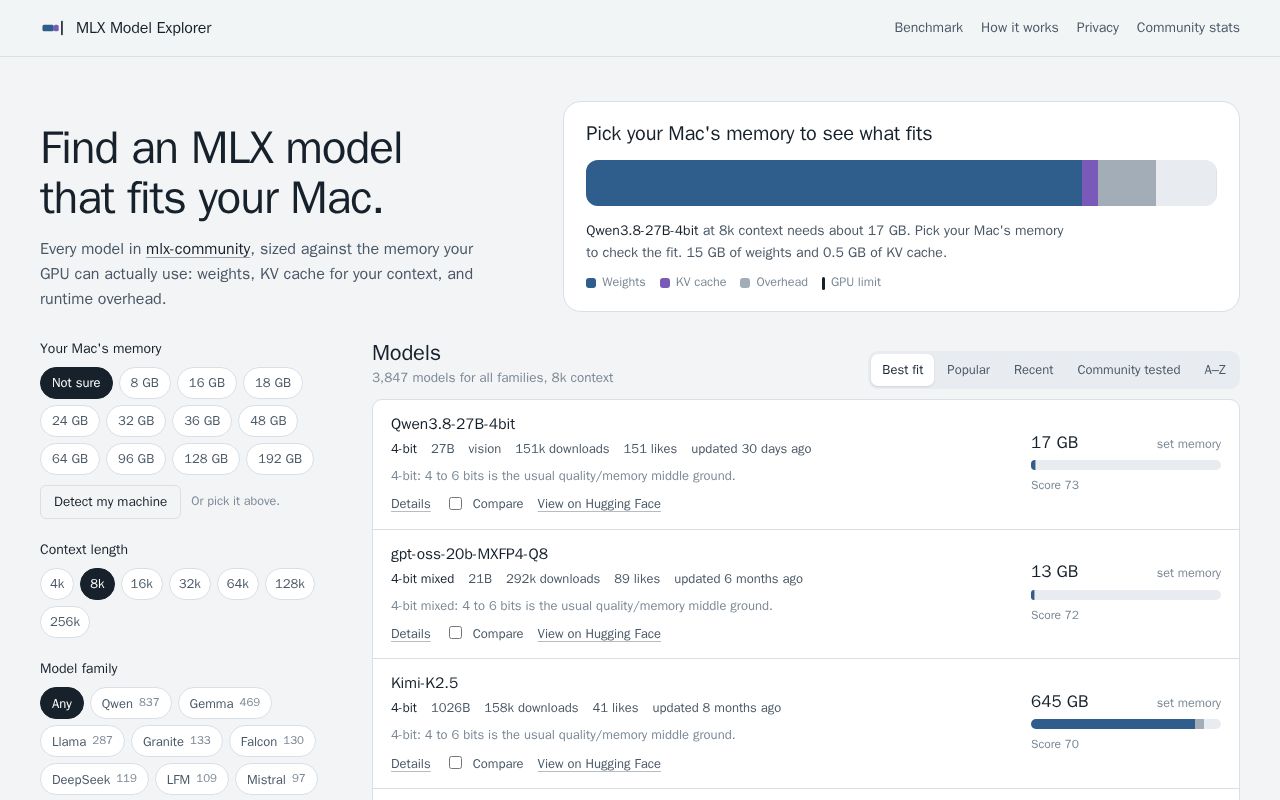1280x800 pixels.
Task: Set context length to 4k
Action: (57, 584)
